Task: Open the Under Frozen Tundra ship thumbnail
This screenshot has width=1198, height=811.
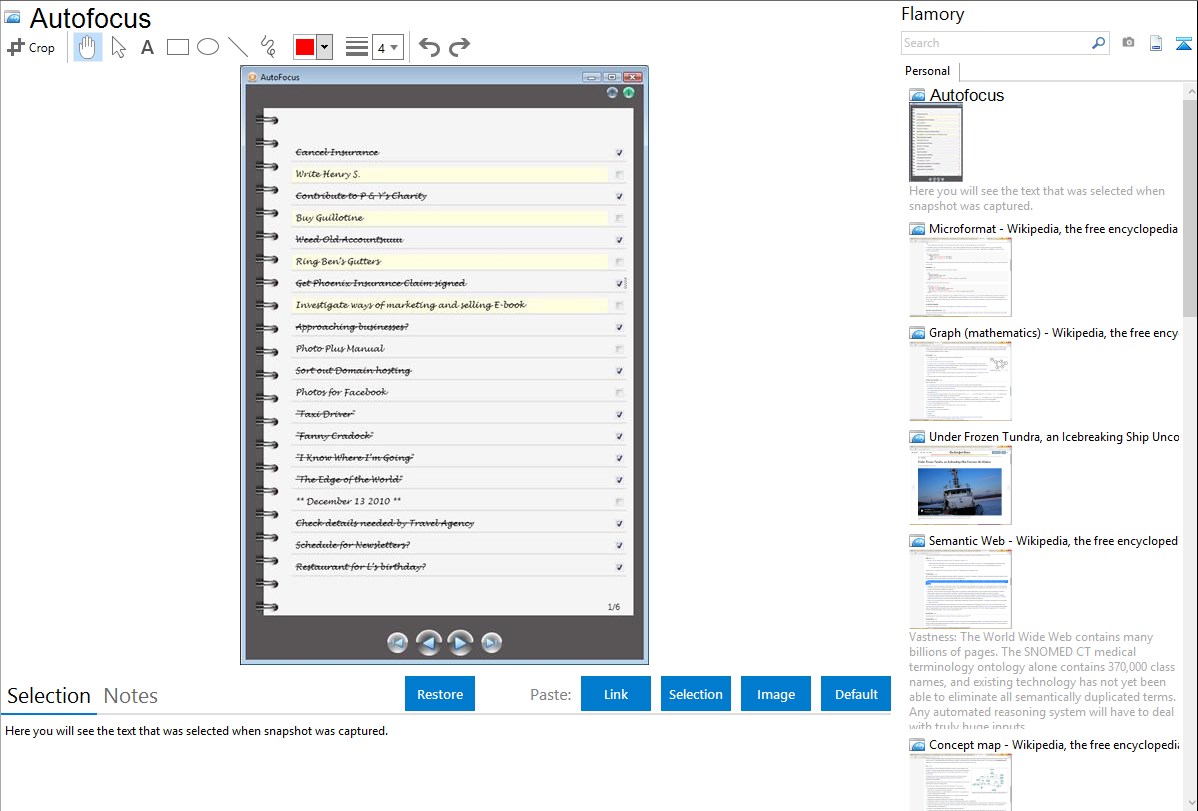Action: click(x=960, y=485)
